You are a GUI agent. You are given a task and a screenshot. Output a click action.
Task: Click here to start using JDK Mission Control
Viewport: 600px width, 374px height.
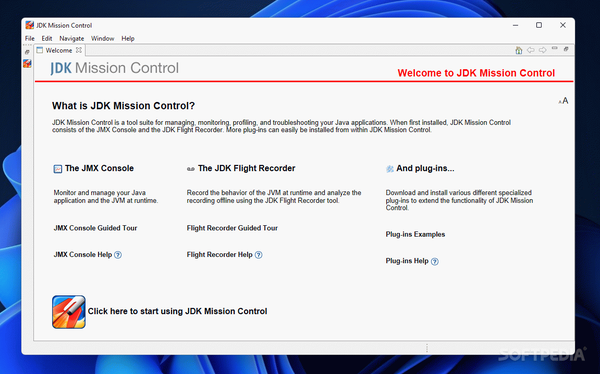click(178, 311)
